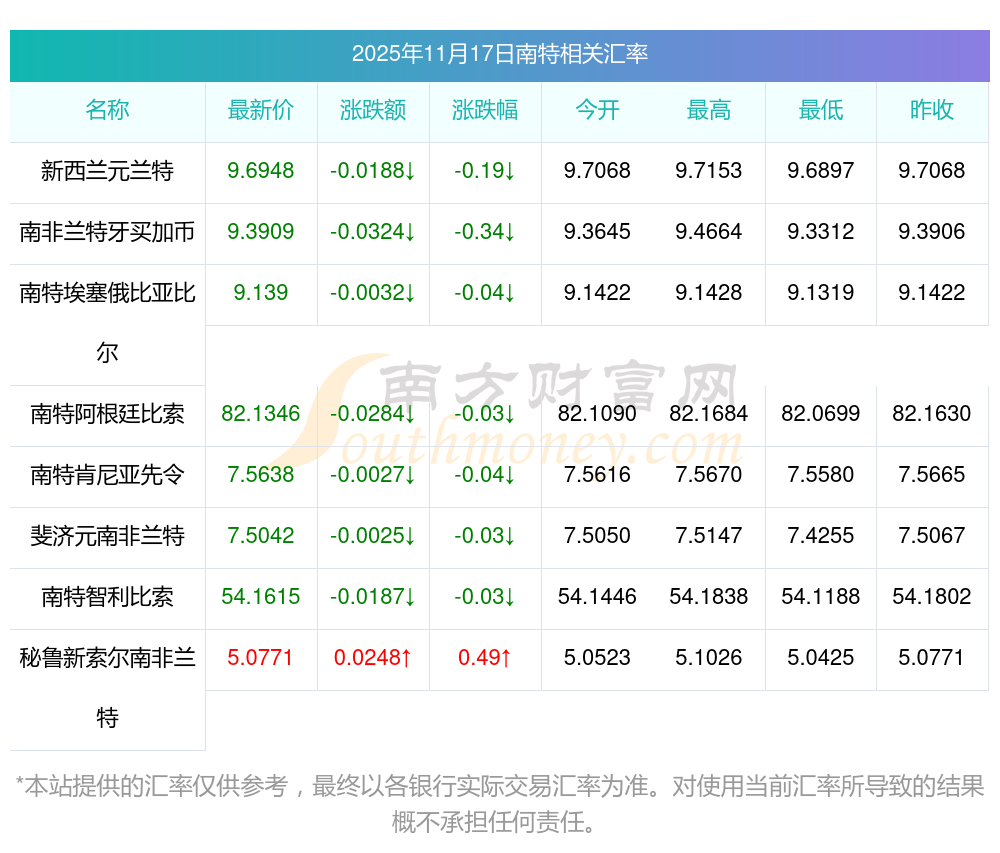Click the 南特埃塞俄比亚比尔 row name
The image size is (1000, 853).
107,323
